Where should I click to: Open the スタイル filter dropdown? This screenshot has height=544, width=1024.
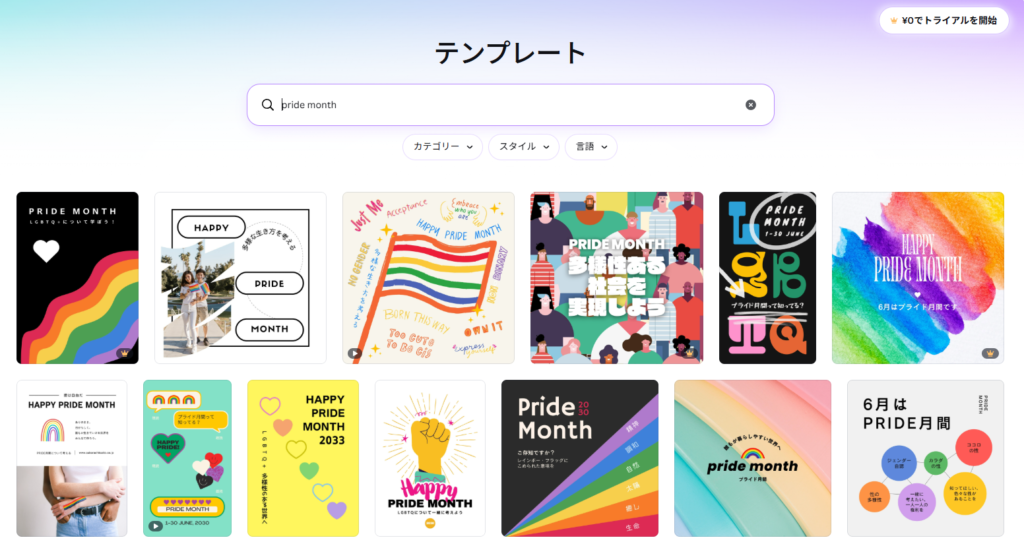524,147
